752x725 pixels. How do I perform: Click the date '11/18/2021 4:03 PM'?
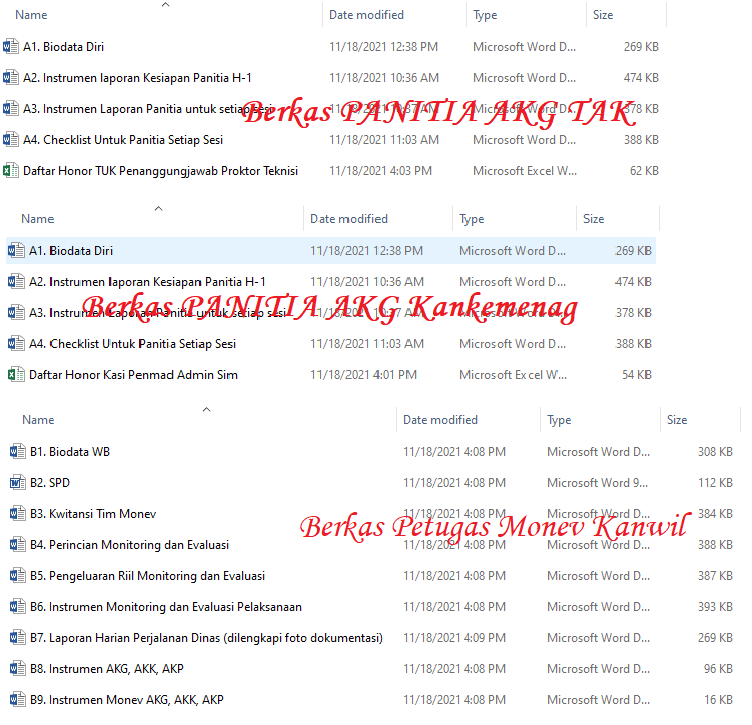click(380, 171)
